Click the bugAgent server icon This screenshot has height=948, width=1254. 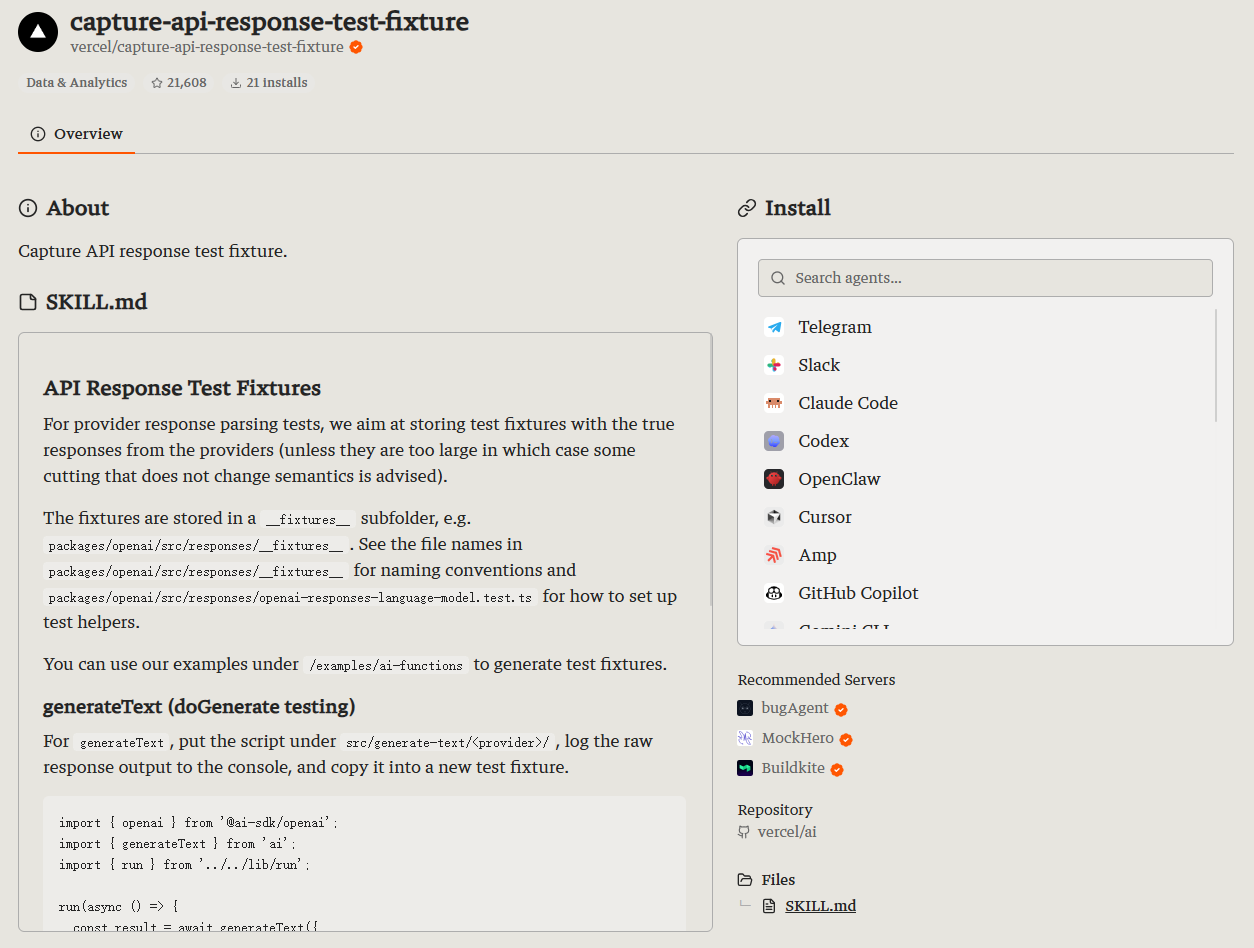pos(745,708)
